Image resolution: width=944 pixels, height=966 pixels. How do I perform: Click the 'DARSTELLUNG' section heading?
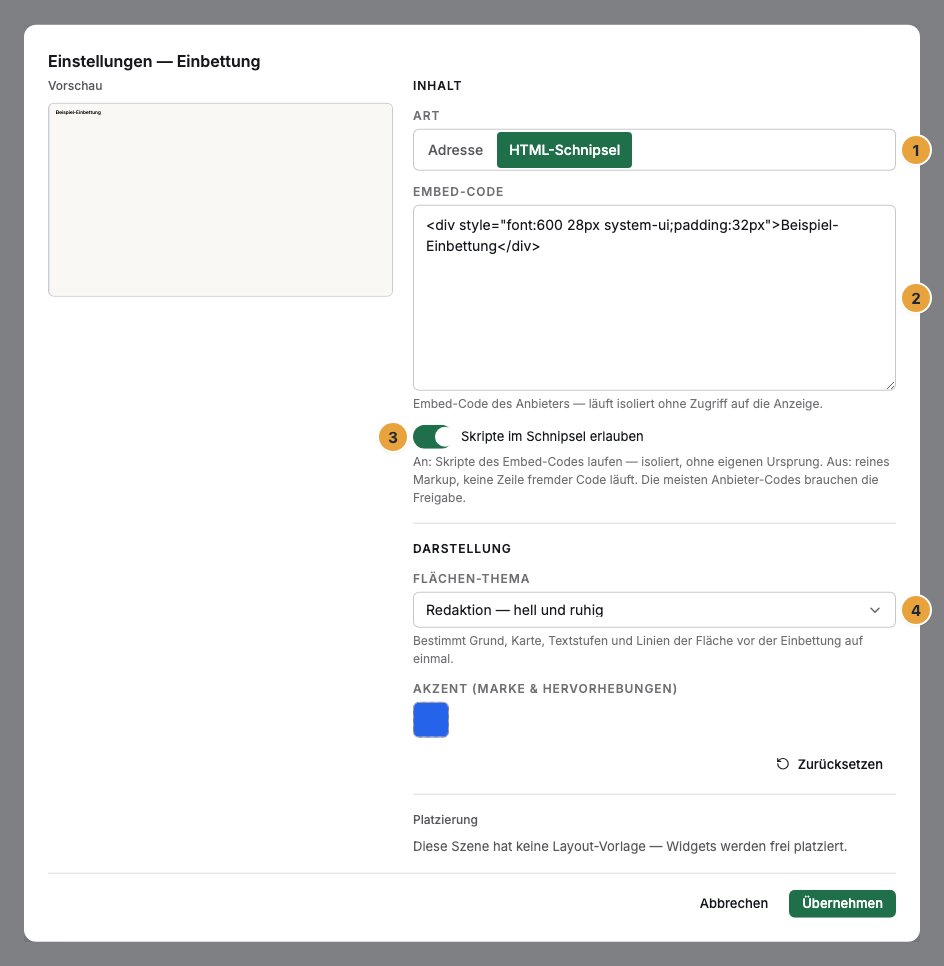[462, 548]
